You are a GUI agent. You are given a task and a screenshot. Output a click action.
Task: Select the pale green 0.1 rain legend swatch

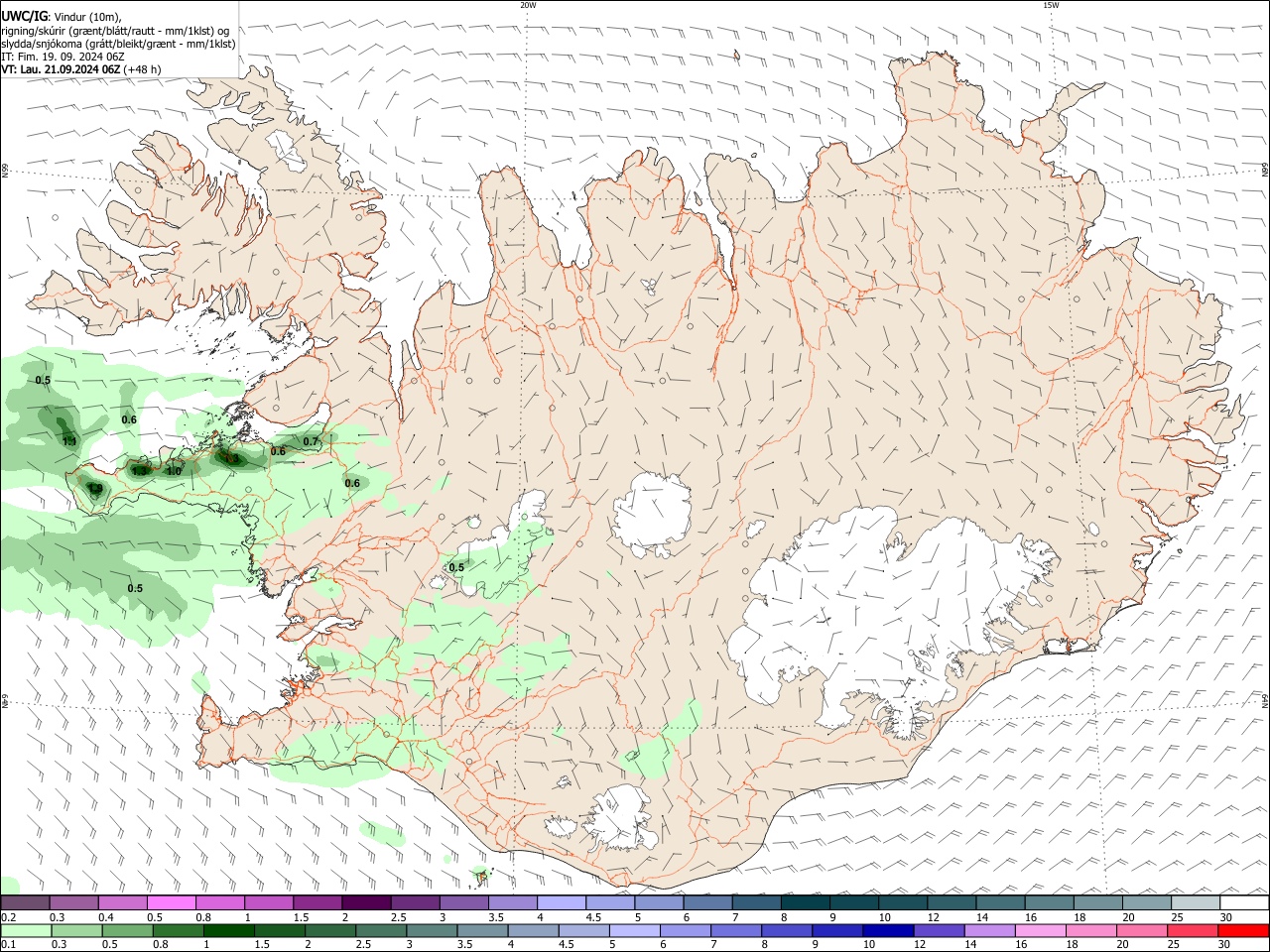tap(25, 930)
